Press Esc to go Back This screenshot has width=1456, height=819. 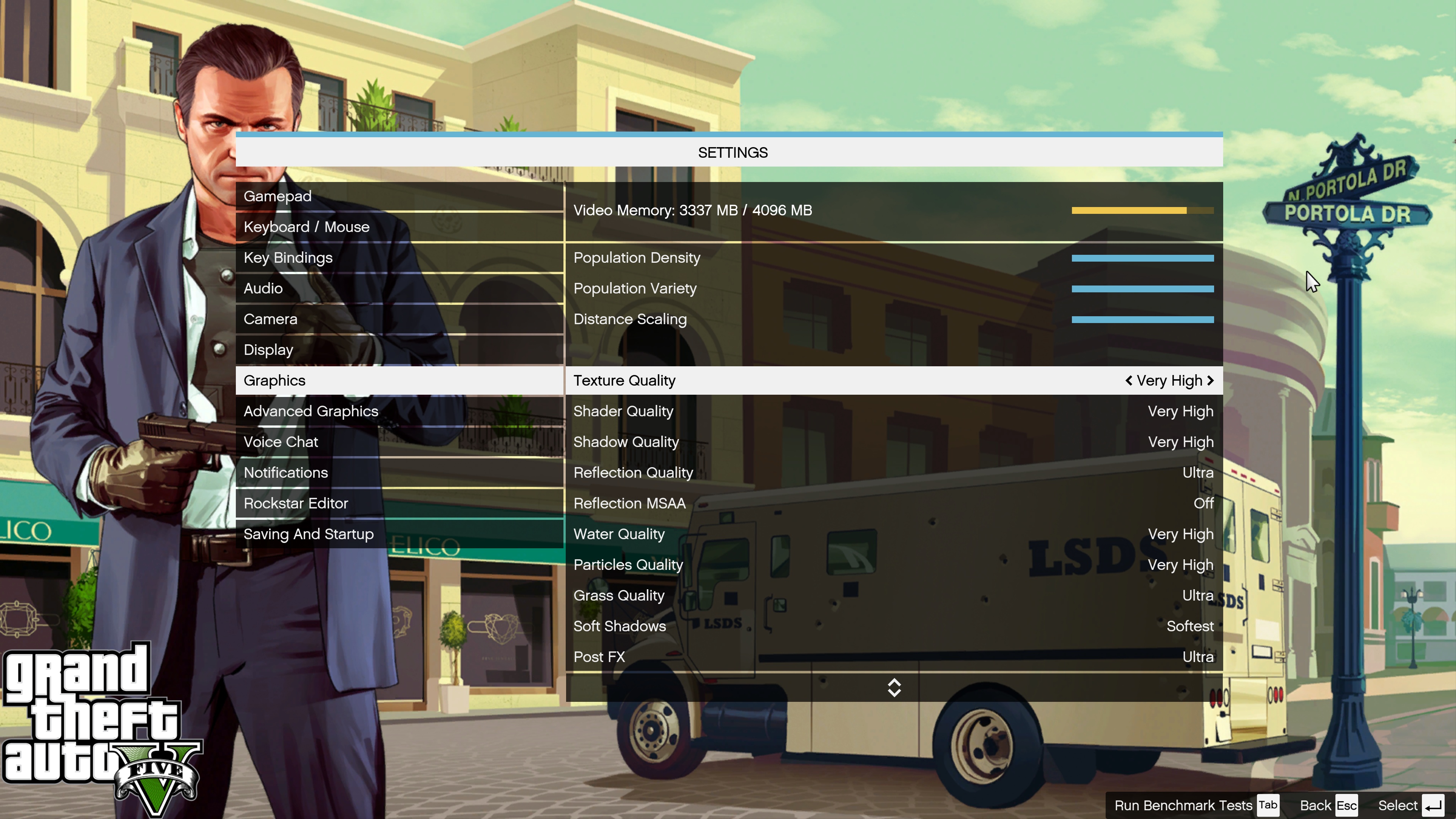[x=1347, y=805]
